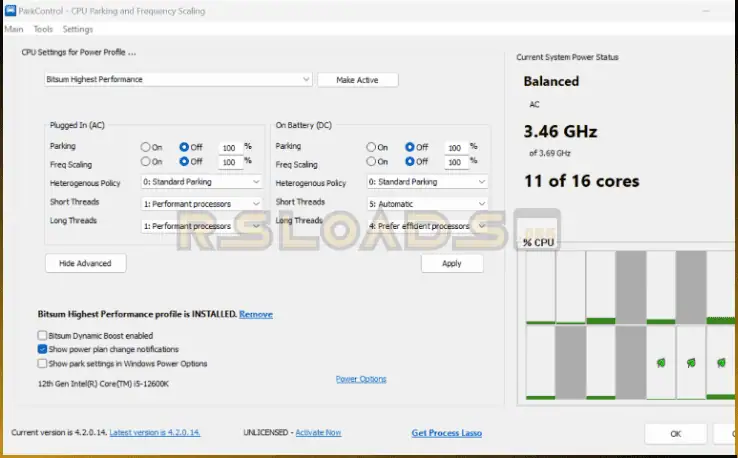Viewport: 738px width, 458px height.
Task: Click the ParkControl app icon in title bar
Action: (10, 11)
